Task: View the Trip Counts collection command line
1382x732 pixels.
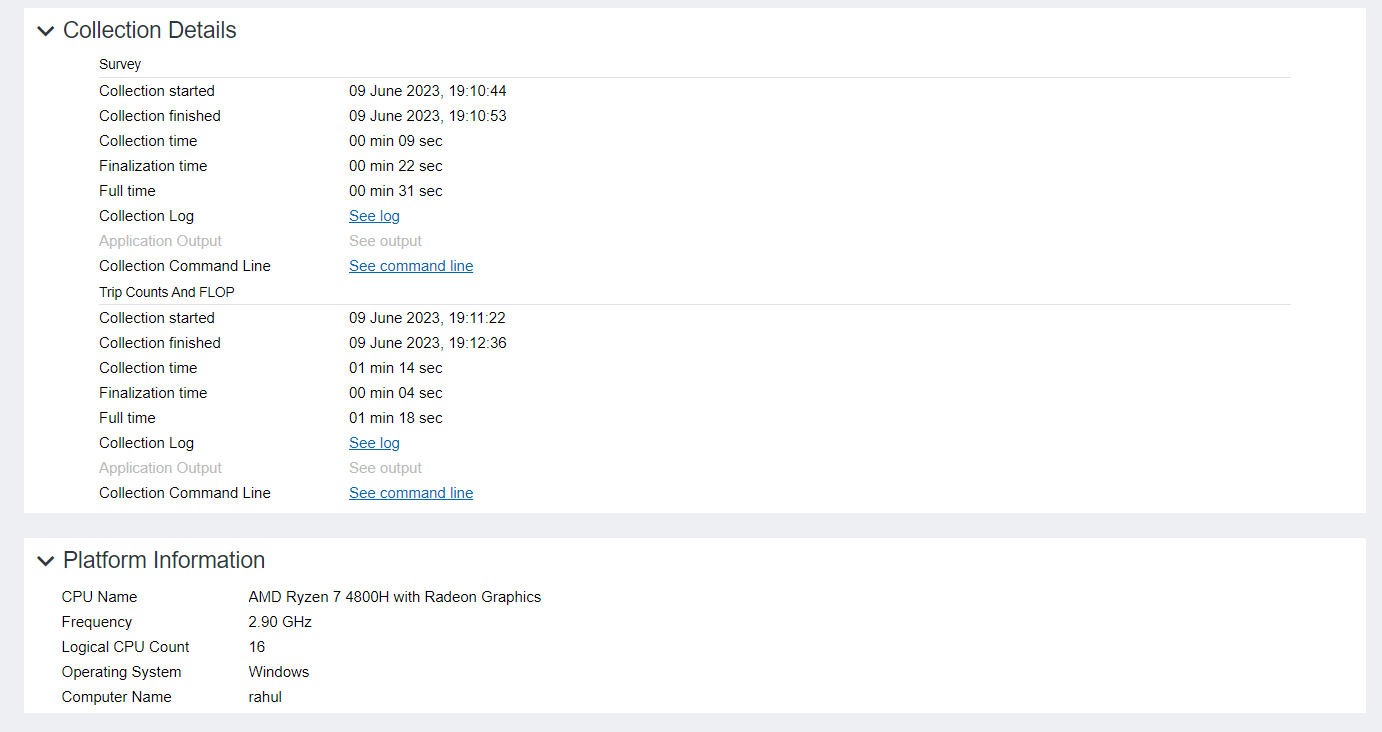Action: [411, 492]
